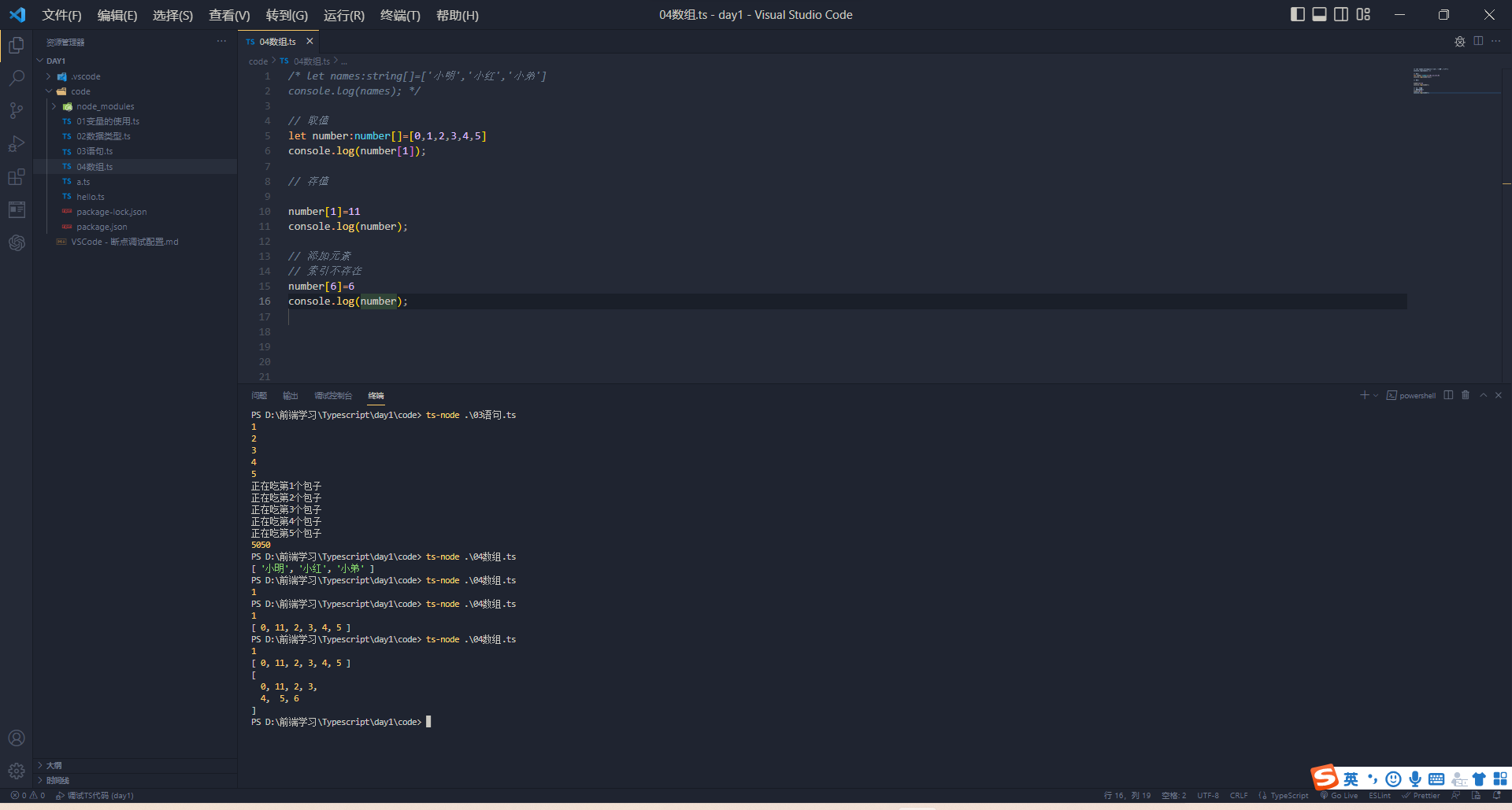Toggle the secondary sidebar layout control

[1341, 14]
